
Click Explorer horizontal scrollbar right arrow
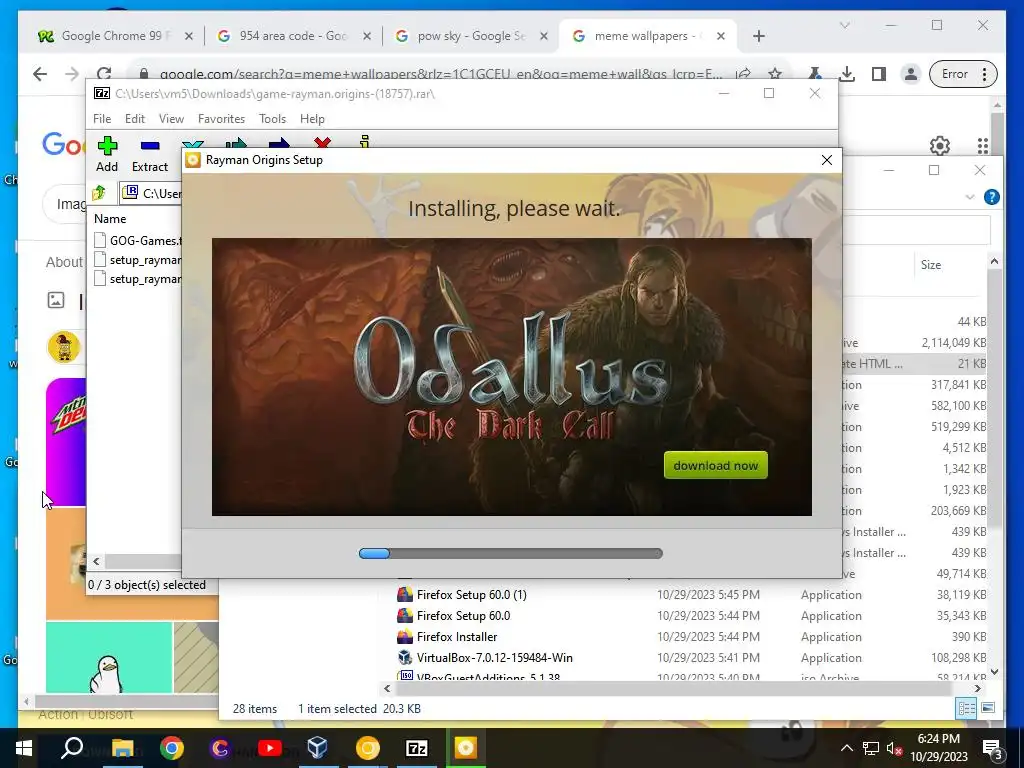978,688
